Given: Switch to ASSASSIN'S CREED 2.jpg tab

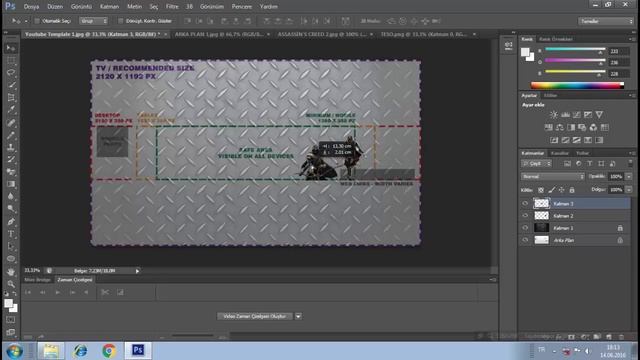Looking at the screenshot, I should pos(322,35).
